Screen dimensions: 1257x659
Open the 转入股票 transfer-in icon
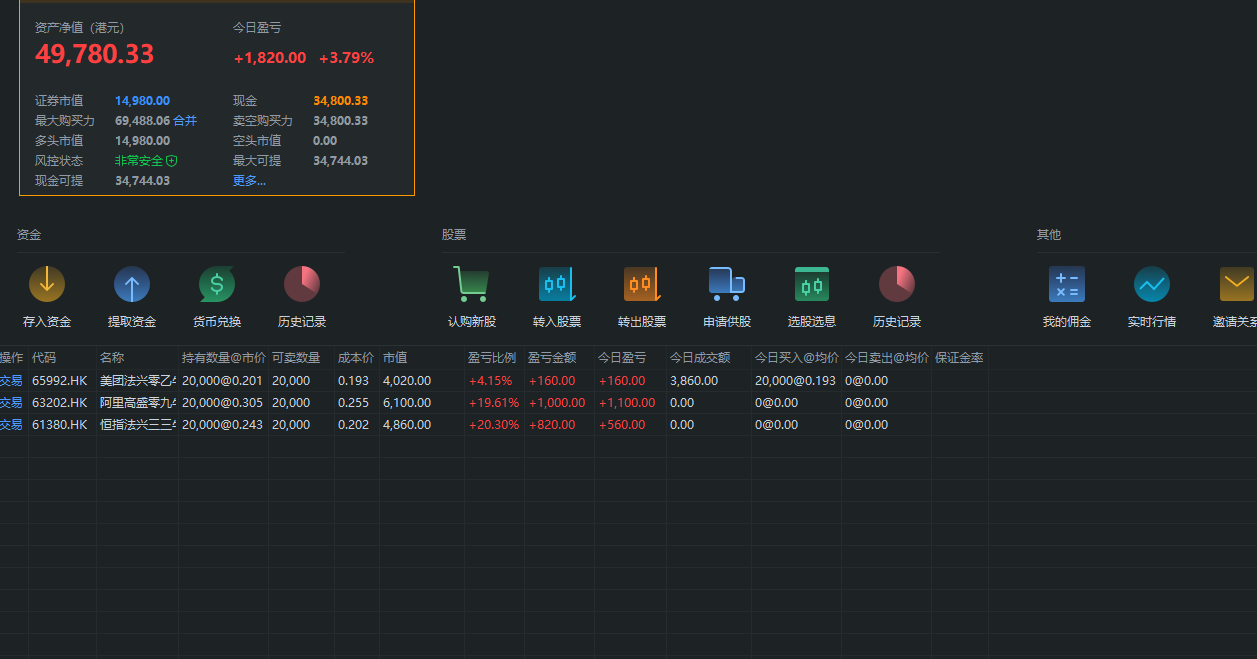[557, 285]
